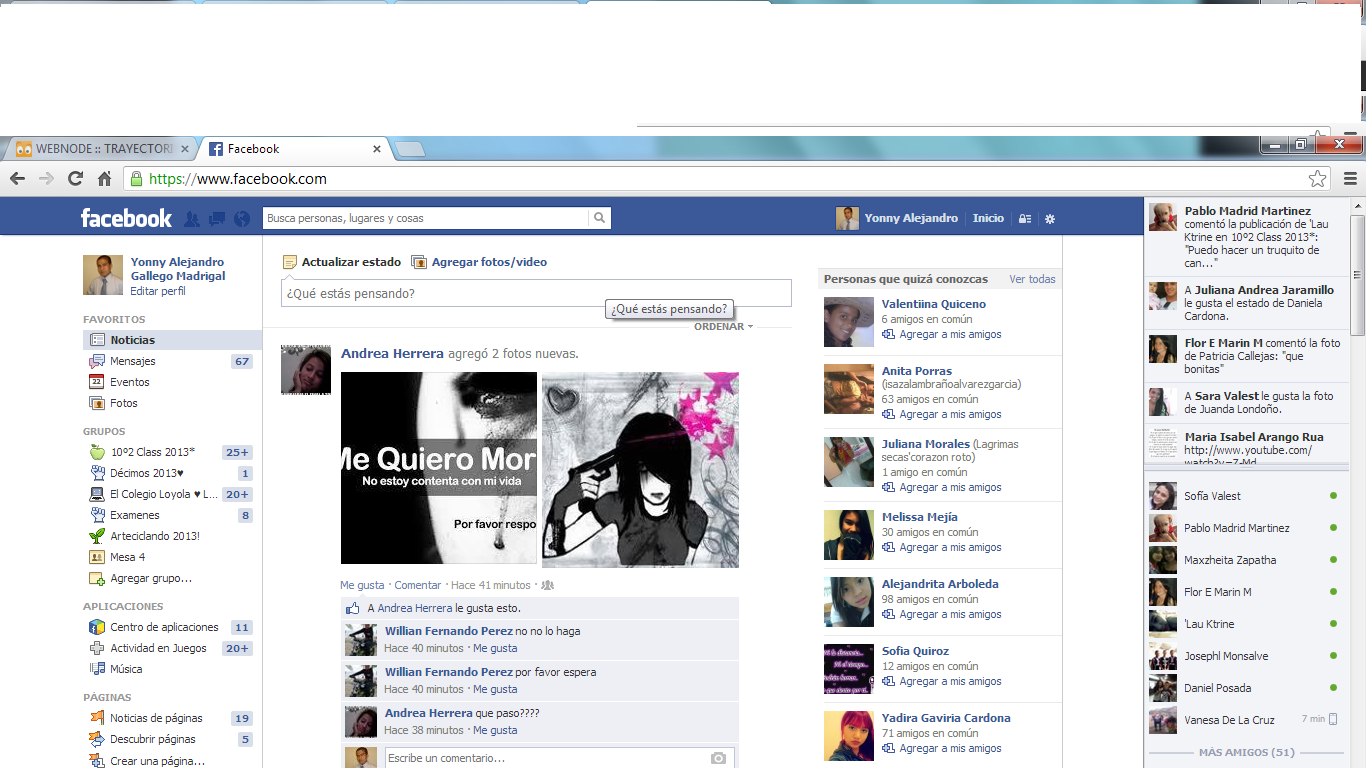Click '¿Qué estás pensando?' status box
1366x768 pixels.
coord(536,293)
